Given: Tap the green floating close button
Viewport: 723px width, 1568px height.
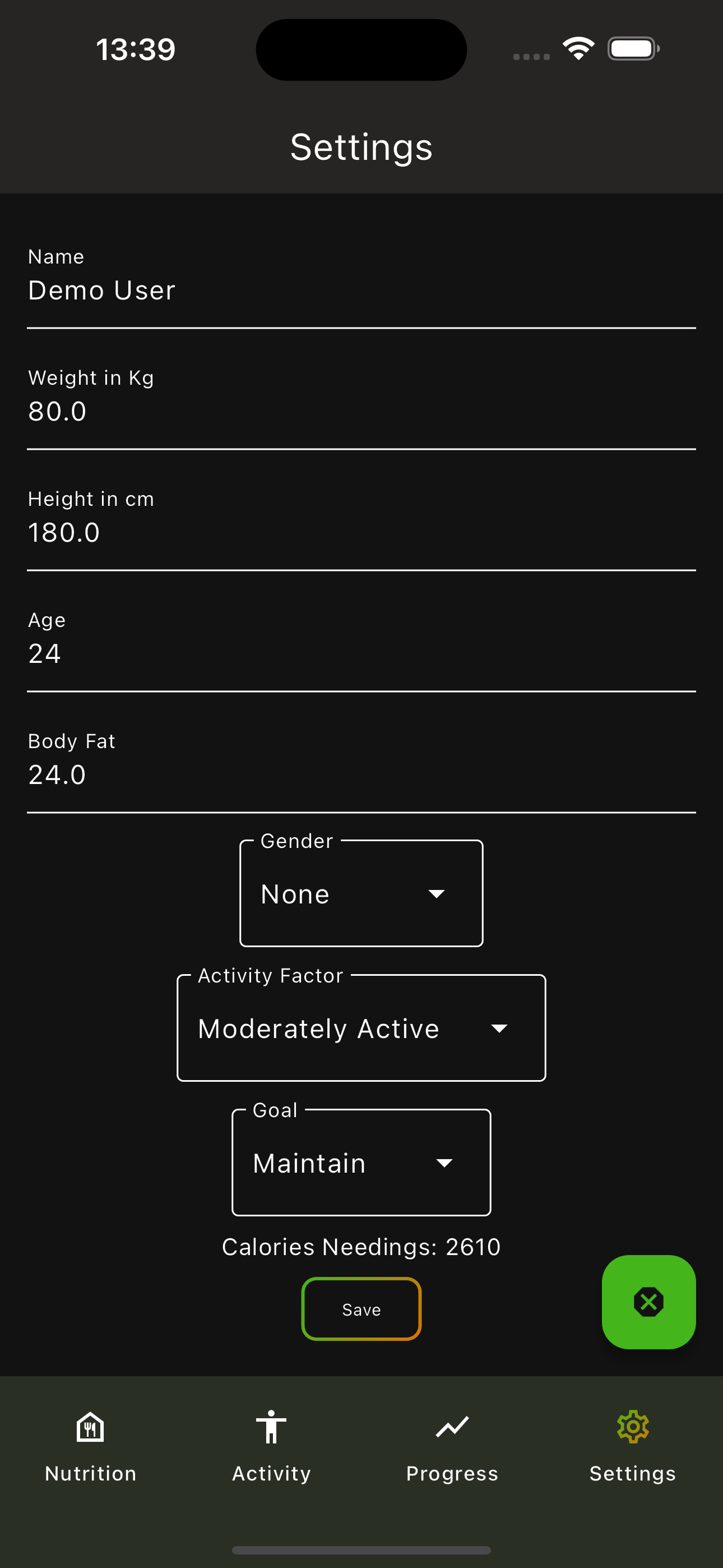Looking at the screenshot, I should (x=649, y=1302).
